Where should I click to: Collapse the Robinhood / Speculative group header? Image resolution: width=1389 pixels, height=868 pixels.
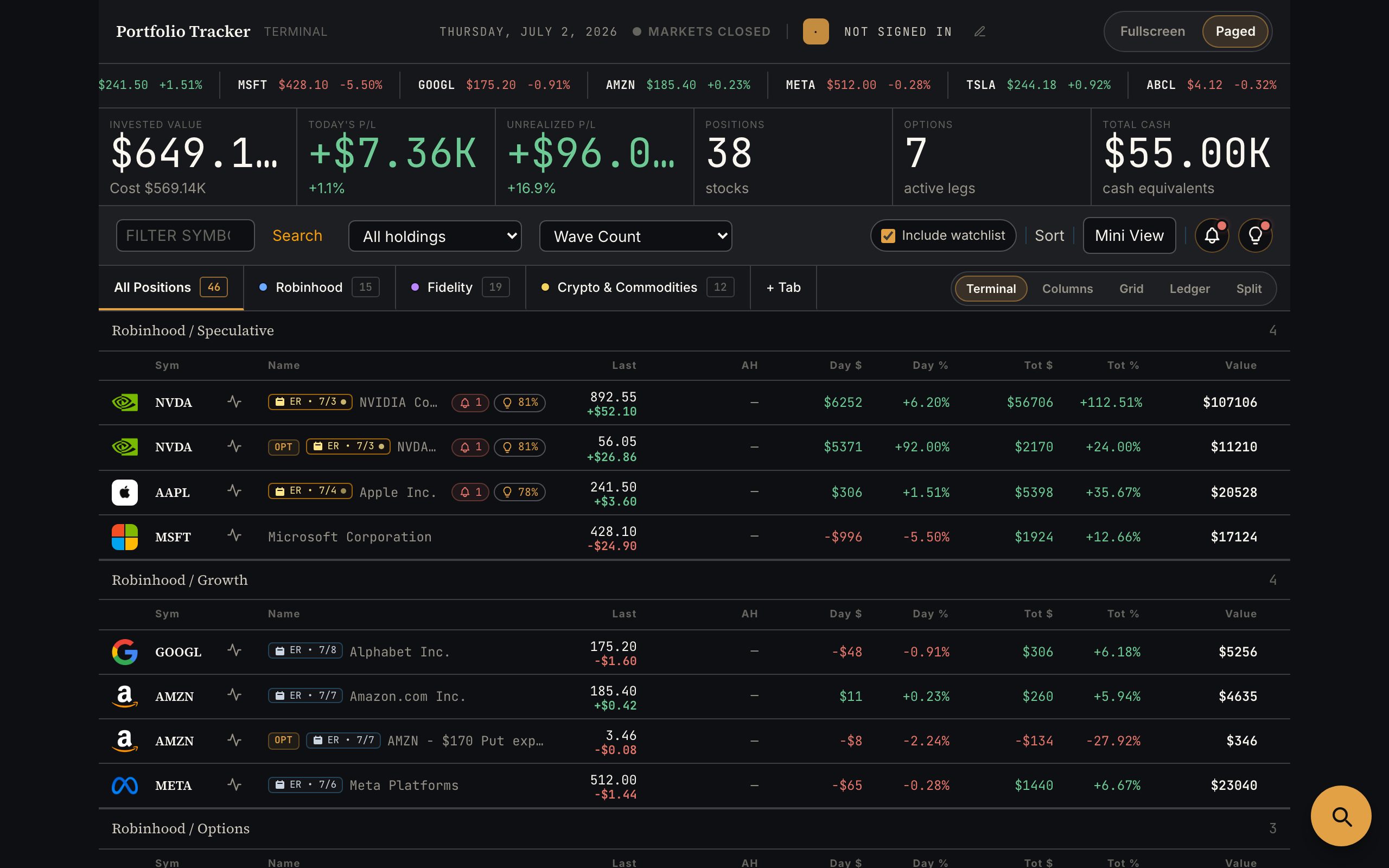coord(694,331)
